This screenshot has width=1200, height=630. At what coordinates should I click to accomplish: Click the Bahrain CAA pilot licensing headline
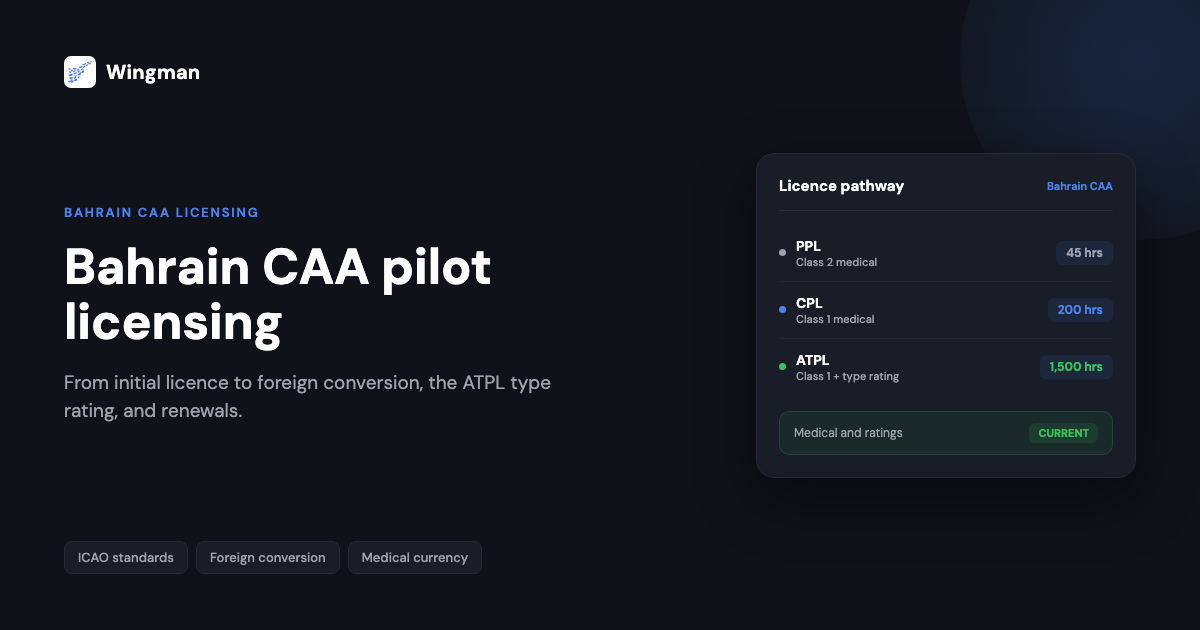click(x=278, y=295)
